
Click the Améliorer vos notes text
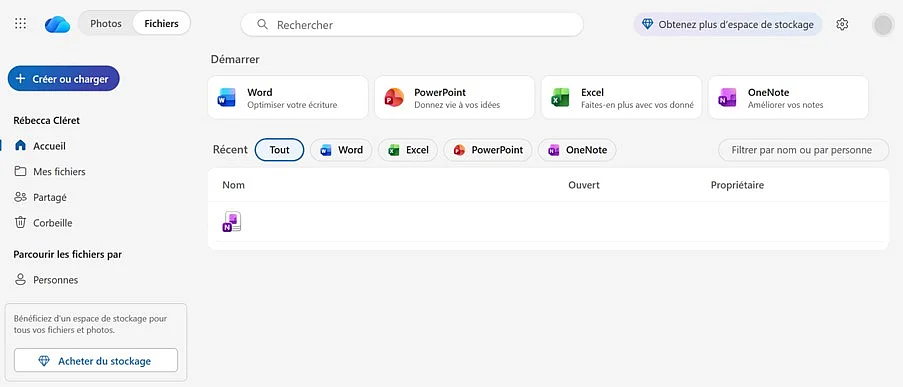point(786,105)
